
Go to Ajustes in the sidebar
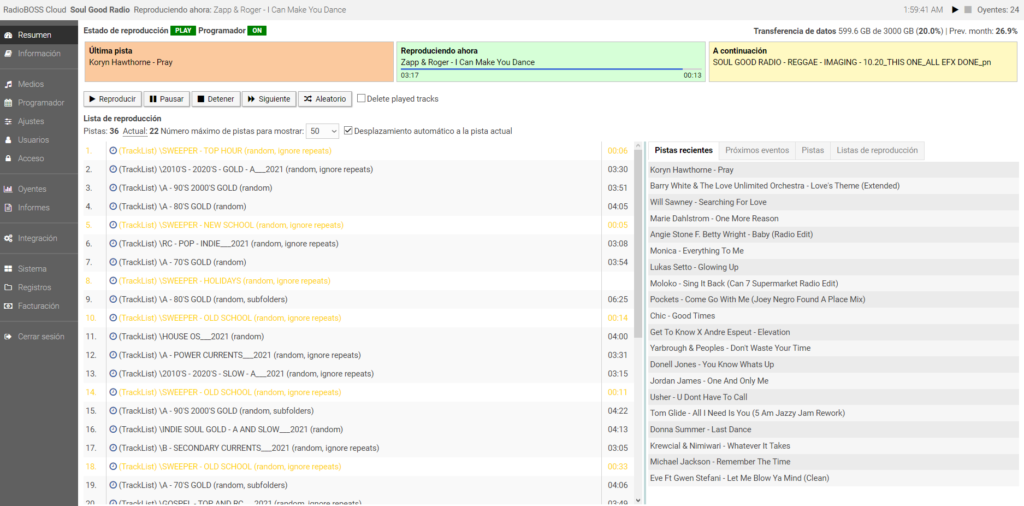[x=30, y=121]
